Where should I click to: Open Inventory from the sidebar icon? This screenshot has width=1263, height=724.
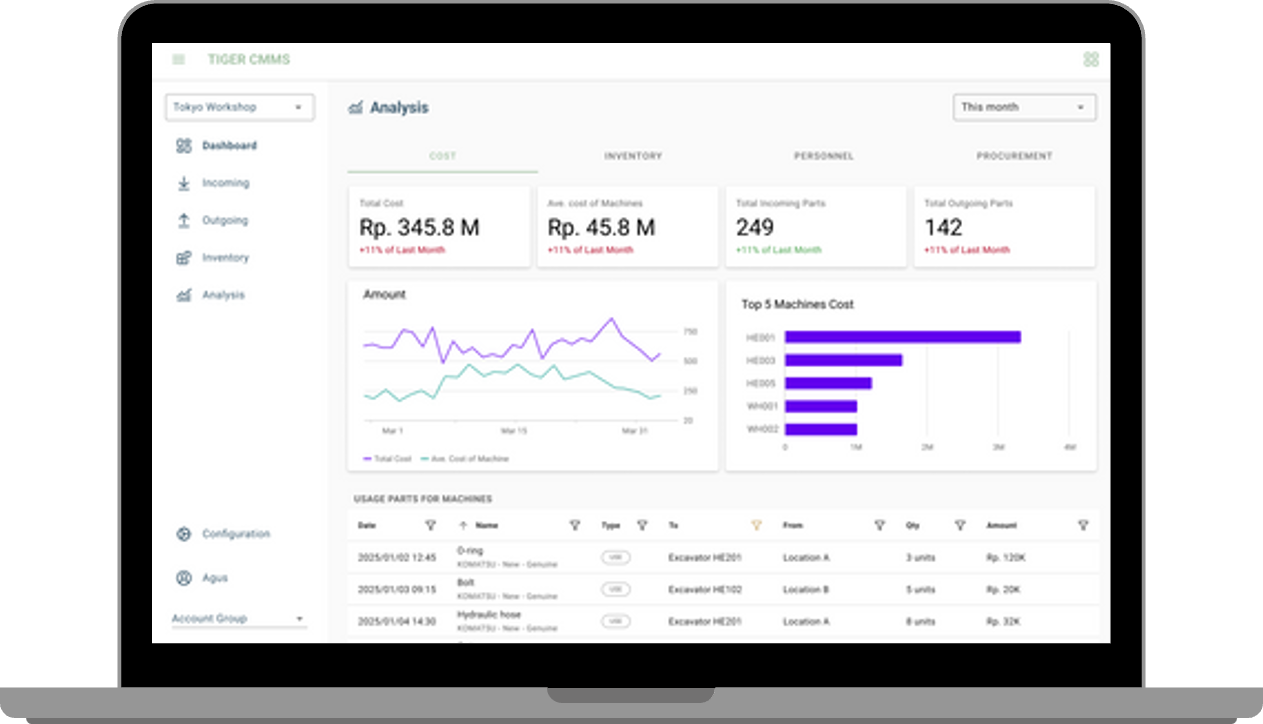pyautogui.click(x=183, y=258)
